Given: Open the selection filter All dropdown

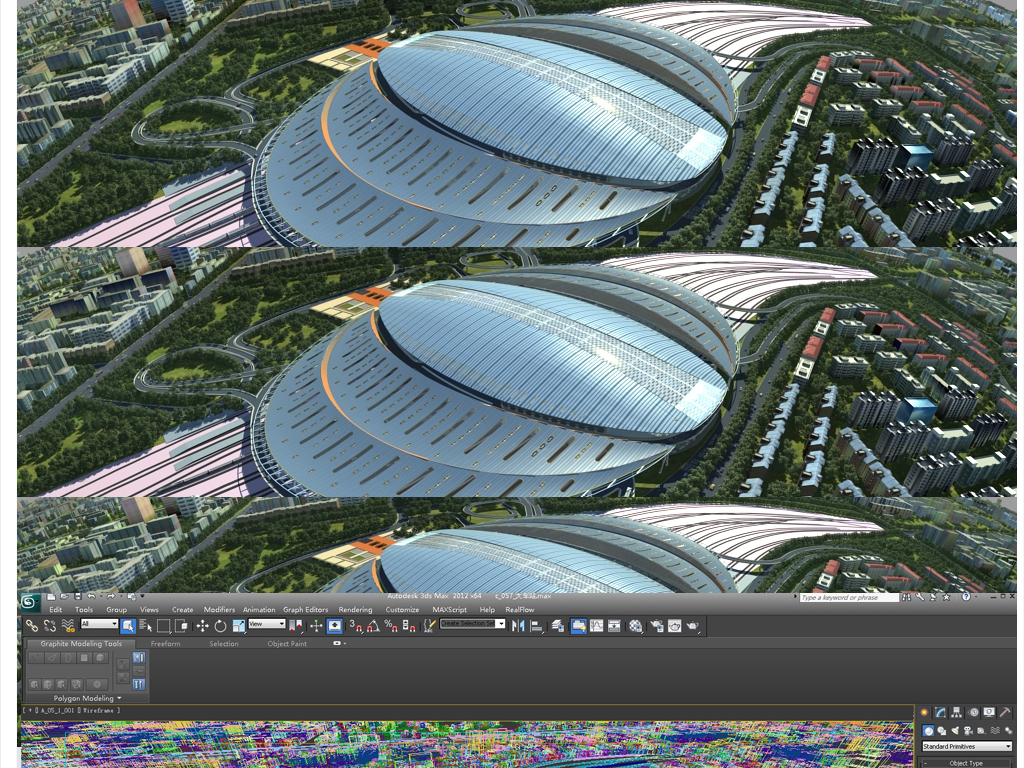Looking at the screenshot, I should pyautogui.click(x=99, y=624).
